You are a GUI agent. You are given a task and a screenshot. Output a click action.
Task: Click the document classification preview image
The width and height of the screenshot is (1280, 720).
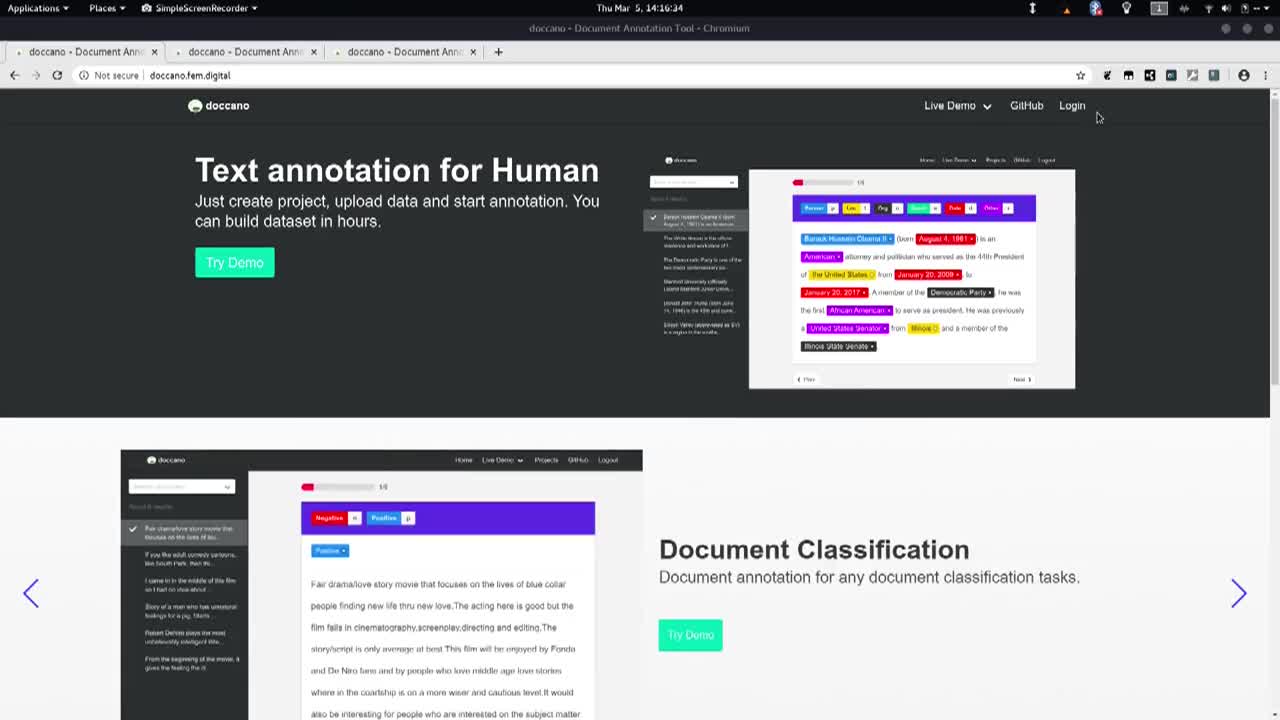381,585
